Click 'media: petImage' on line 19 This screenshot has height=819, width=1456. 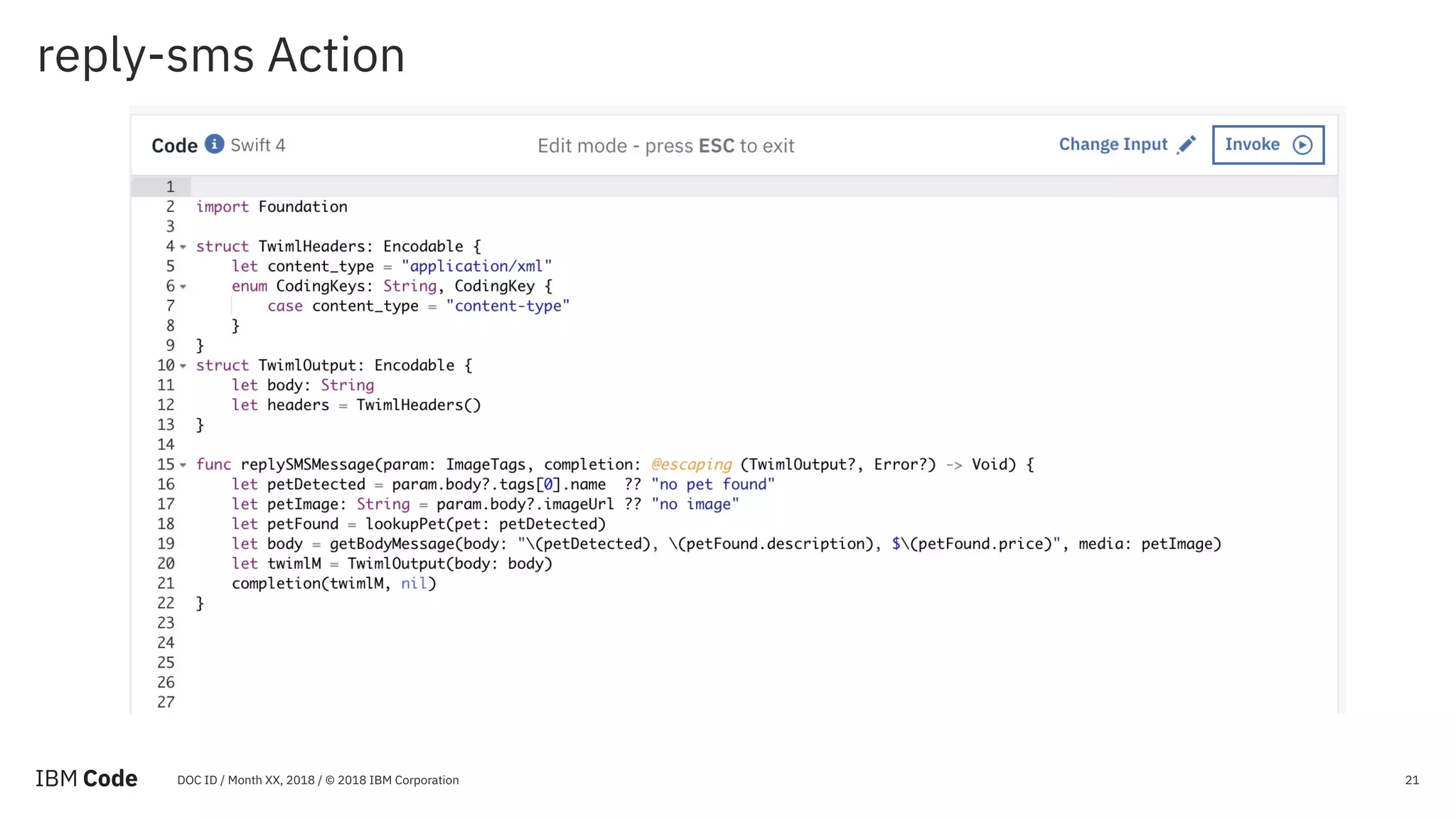coord(1145,545)
